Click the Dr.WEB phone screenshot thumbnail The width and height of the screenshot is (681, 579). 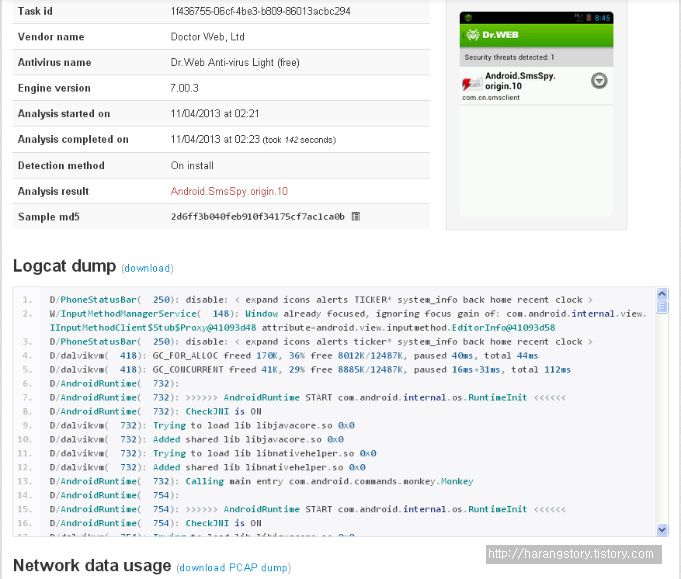536,114
